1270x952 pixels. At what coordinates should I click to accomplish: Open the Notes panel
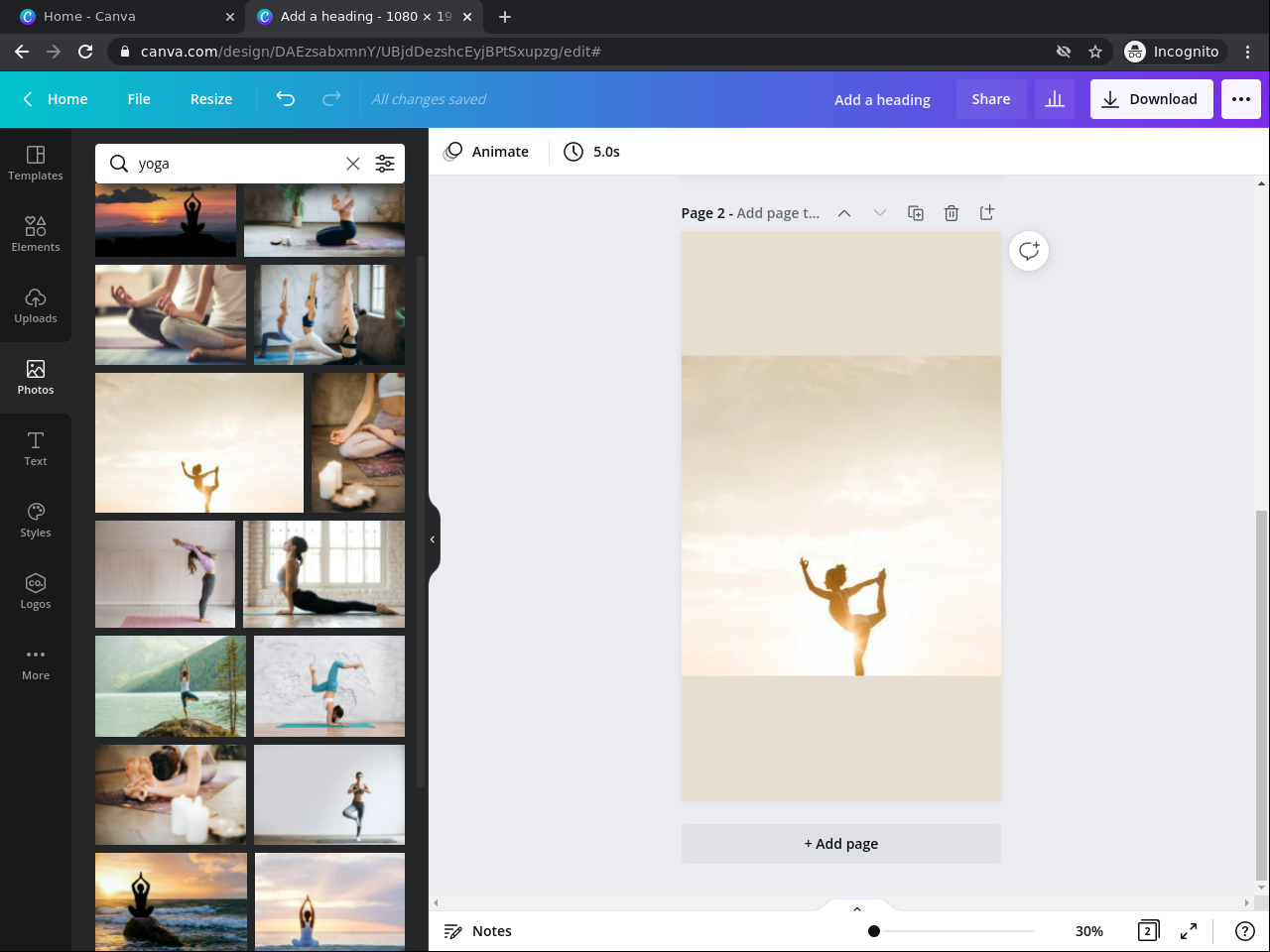coord(478,931)
